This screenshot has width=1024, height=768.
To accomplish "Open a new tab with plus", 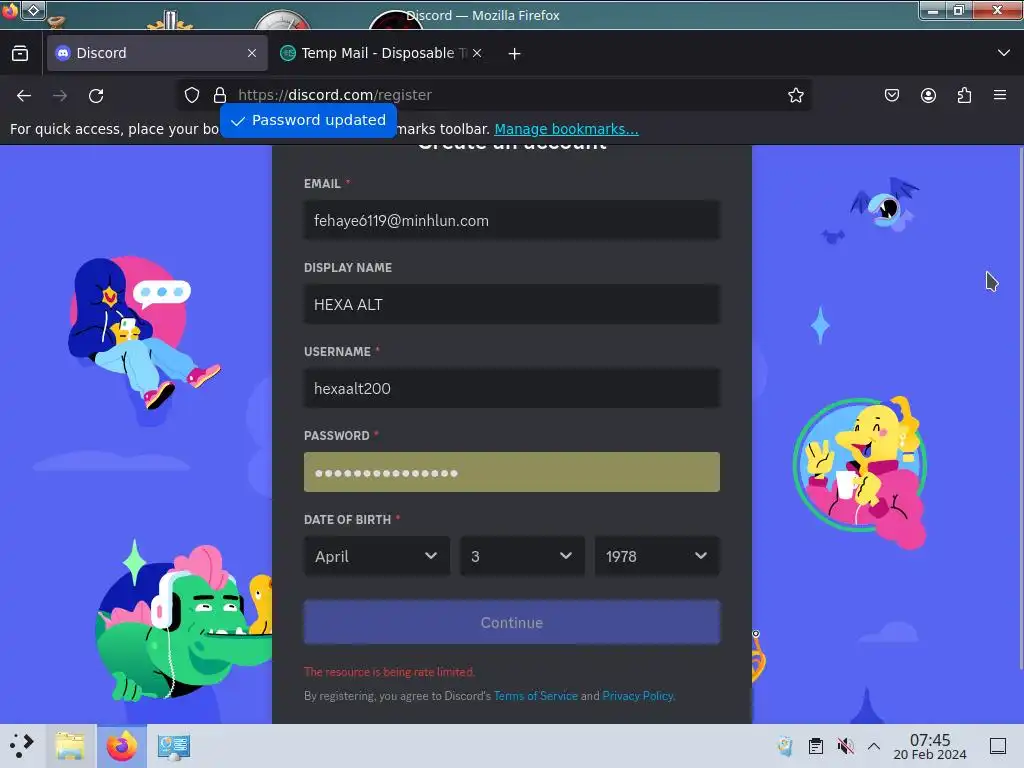I will coord(515,54).
